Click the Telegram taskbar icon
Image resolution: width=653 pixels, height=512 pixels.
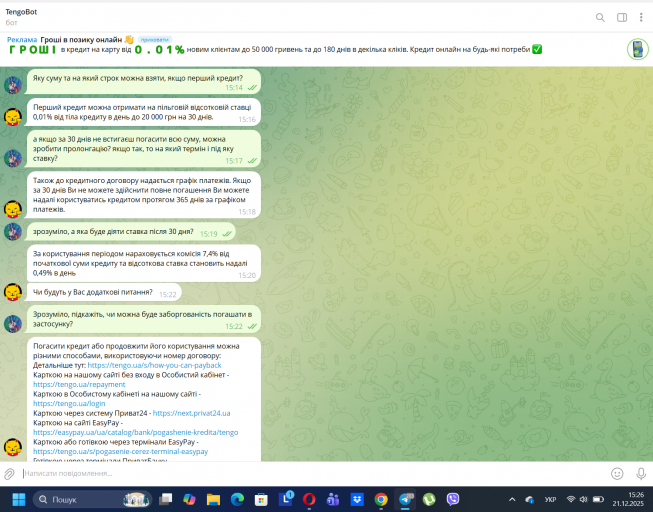[405, 499]
